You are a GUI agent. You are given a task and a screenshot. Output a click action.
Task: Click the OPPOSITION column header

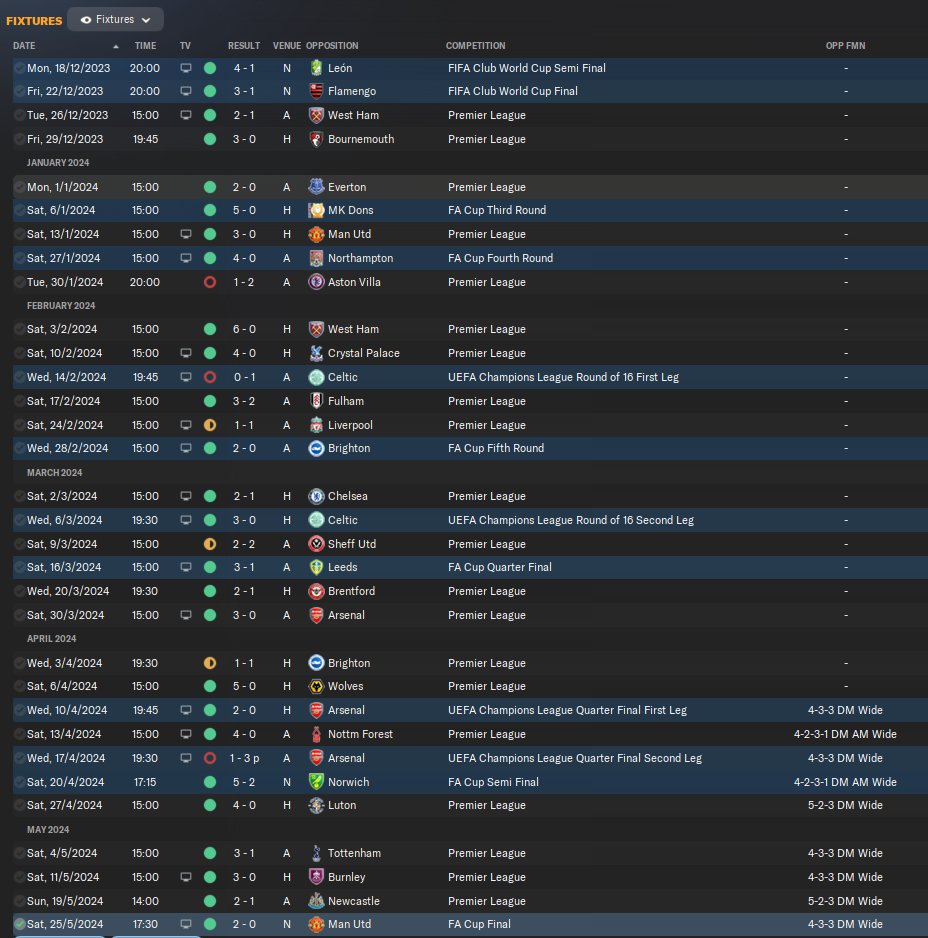pyautogui.click(x=332, y=45)
